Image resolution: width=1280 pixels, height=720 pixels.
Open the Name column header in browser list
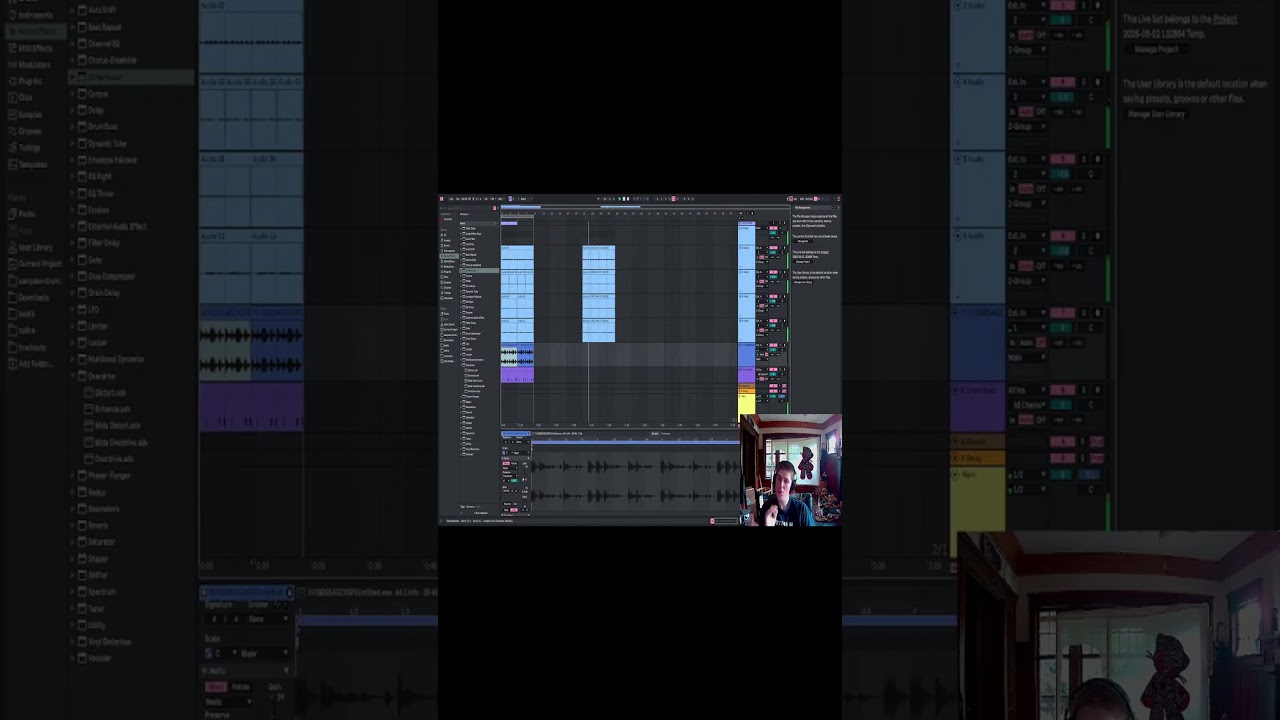479,223
